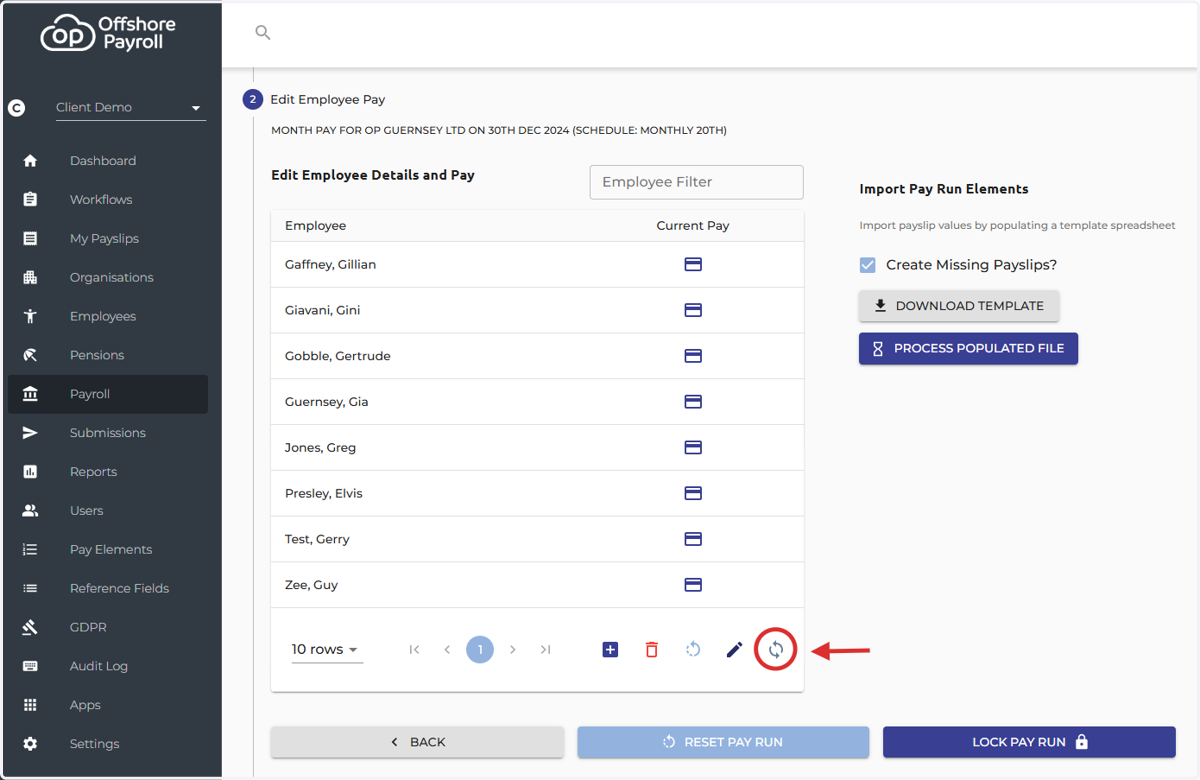Click the Workflows clipboard icon
Screen dimensions: 1200x780
point(30,200)
